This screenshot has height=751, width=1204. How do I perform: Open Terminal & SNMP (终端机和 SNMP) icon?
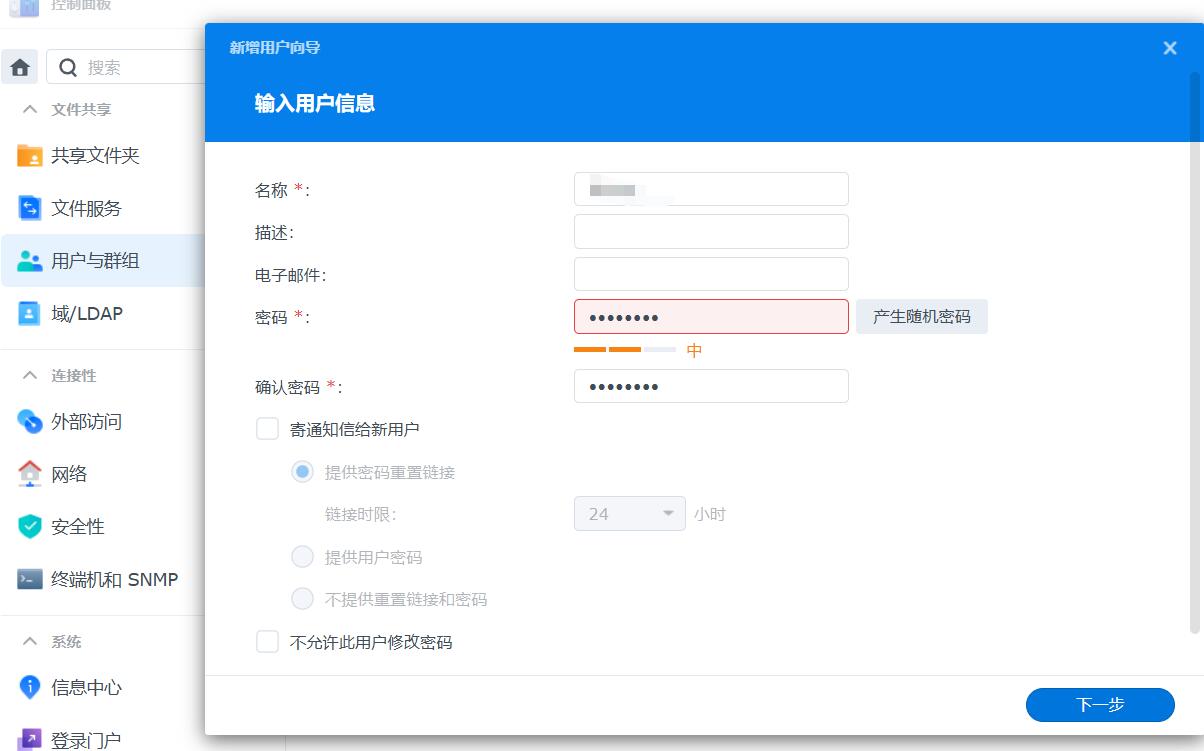coord(30,579)
